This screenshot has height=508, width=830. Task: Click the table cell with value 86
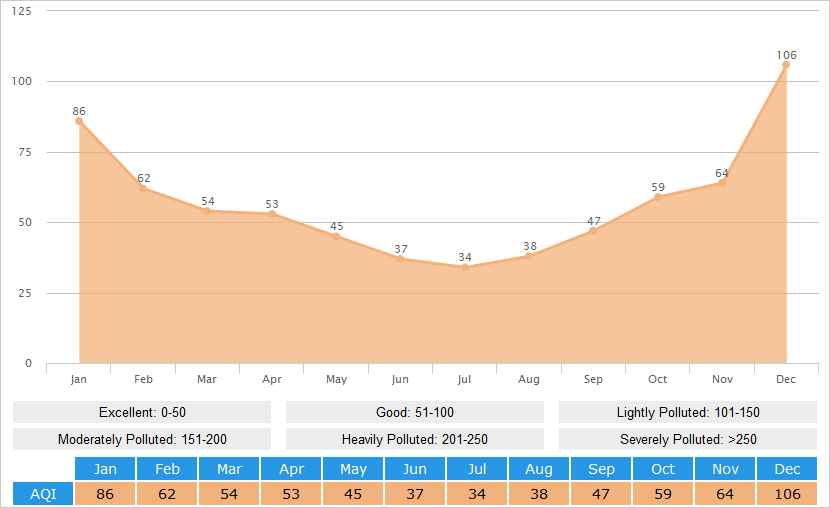click(105, 494)
